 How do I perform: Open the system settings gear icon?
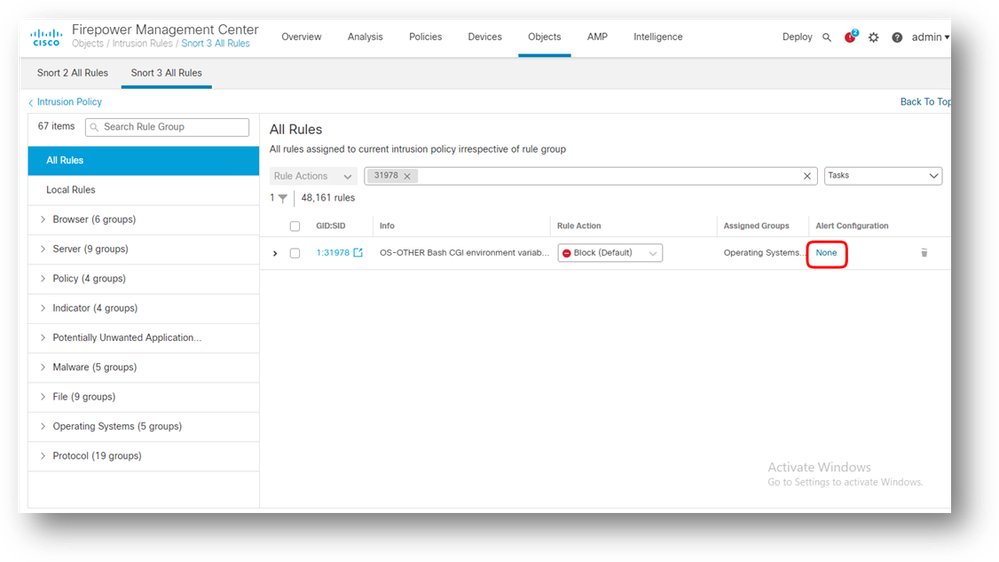tap(873, 38)
